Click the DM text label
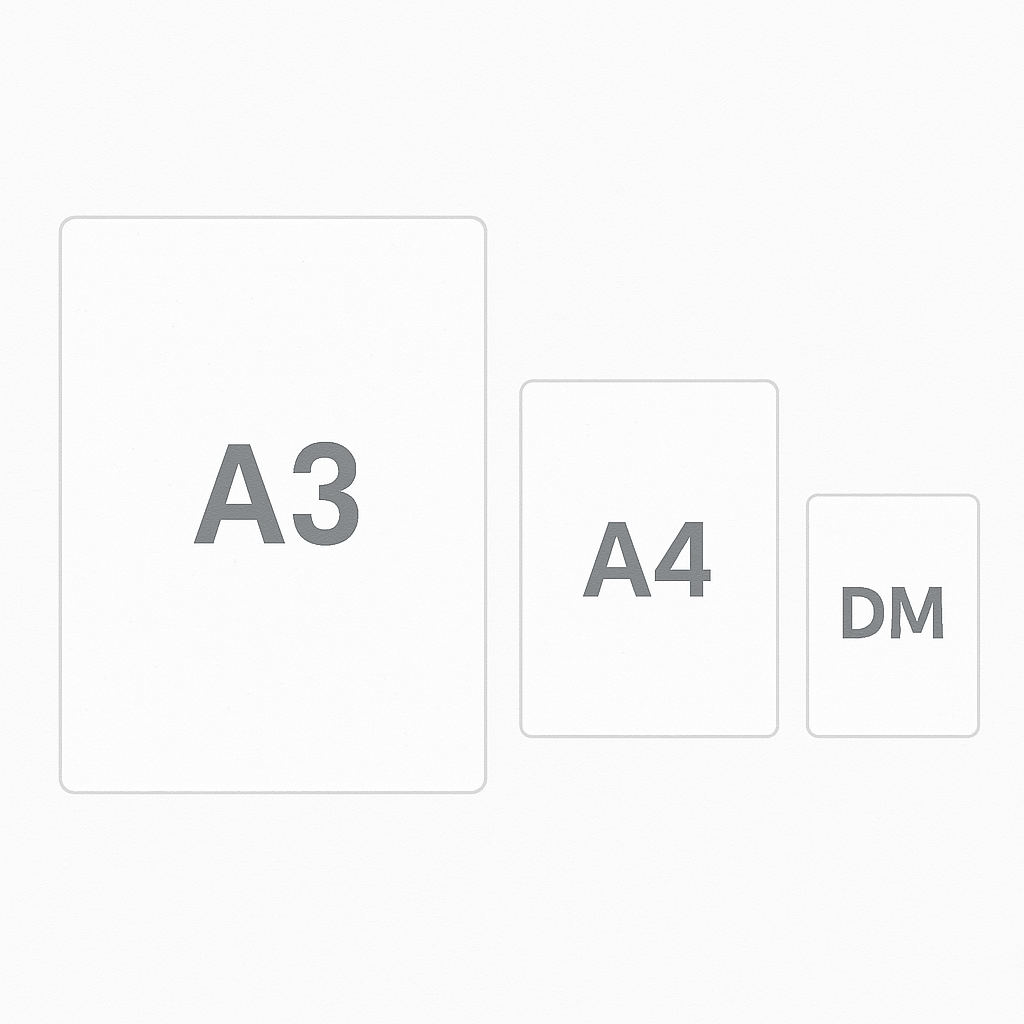This screenshot has height=1024, width=1024. pyautogui.click(x=892, y=614)
